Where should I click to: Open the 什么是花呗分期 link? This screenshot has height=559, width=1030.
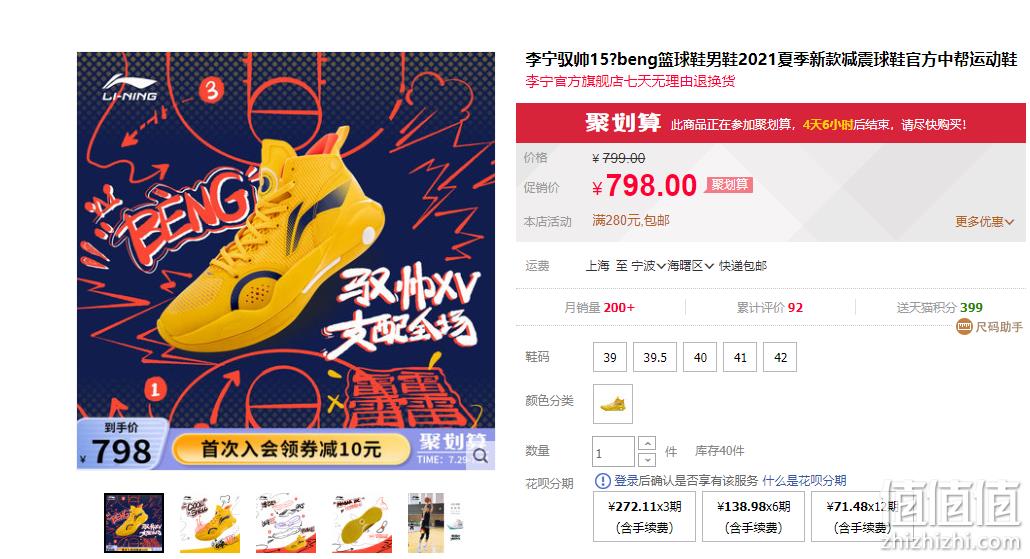tap(804, 481)
